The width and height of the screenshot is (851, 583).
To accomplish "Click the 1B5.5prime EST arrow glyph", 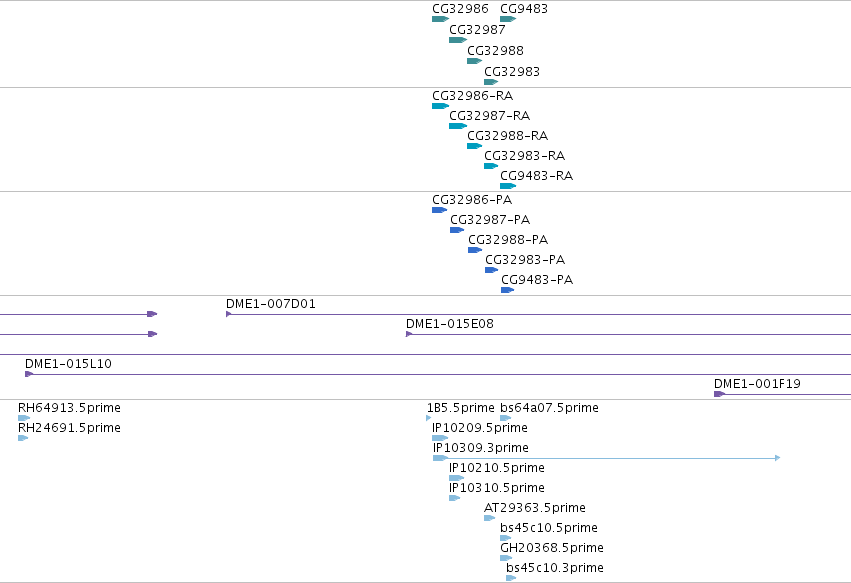I will [x=429, y=418].
